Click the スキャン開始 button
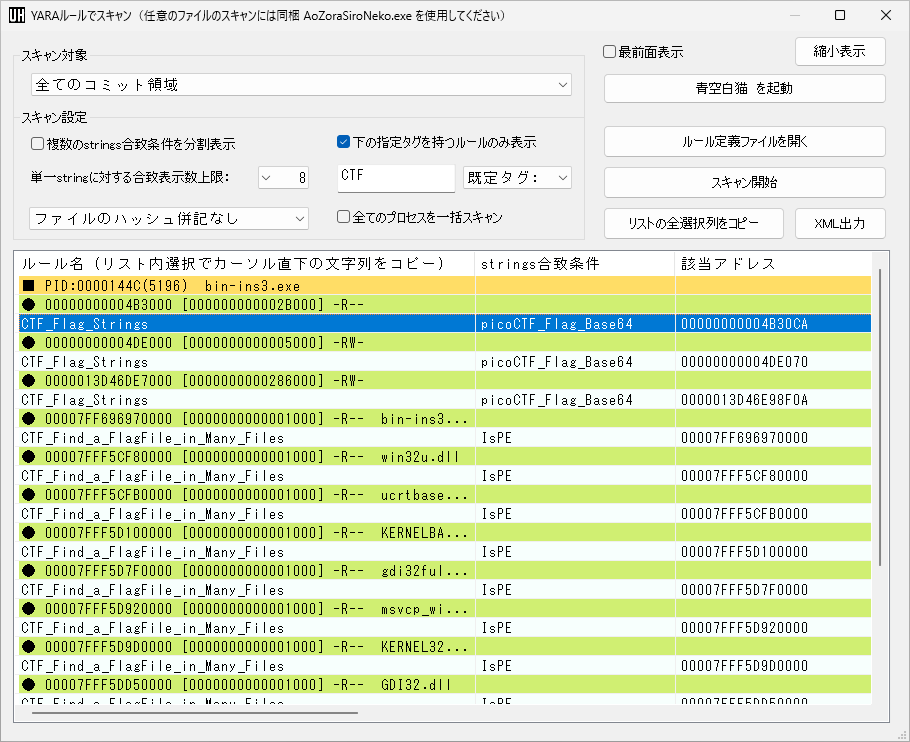 tap(744, 183)
